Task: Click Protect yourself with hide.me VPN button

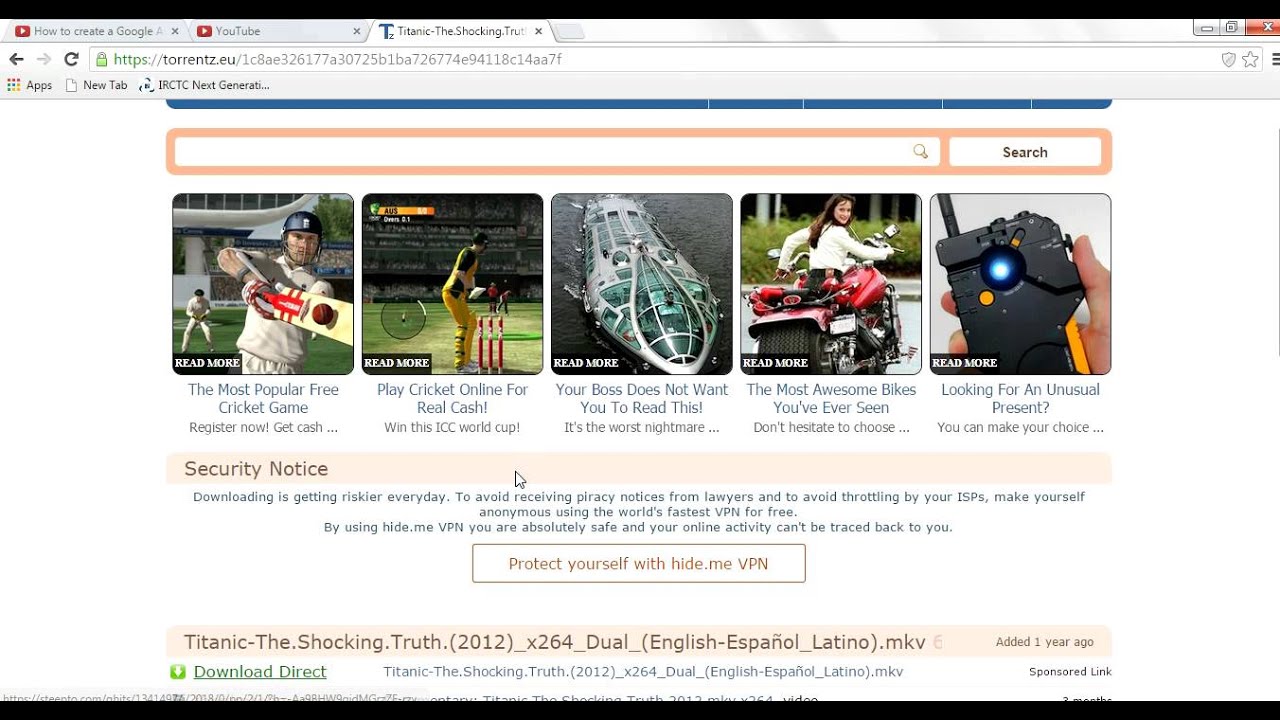Action: (639, 563)
